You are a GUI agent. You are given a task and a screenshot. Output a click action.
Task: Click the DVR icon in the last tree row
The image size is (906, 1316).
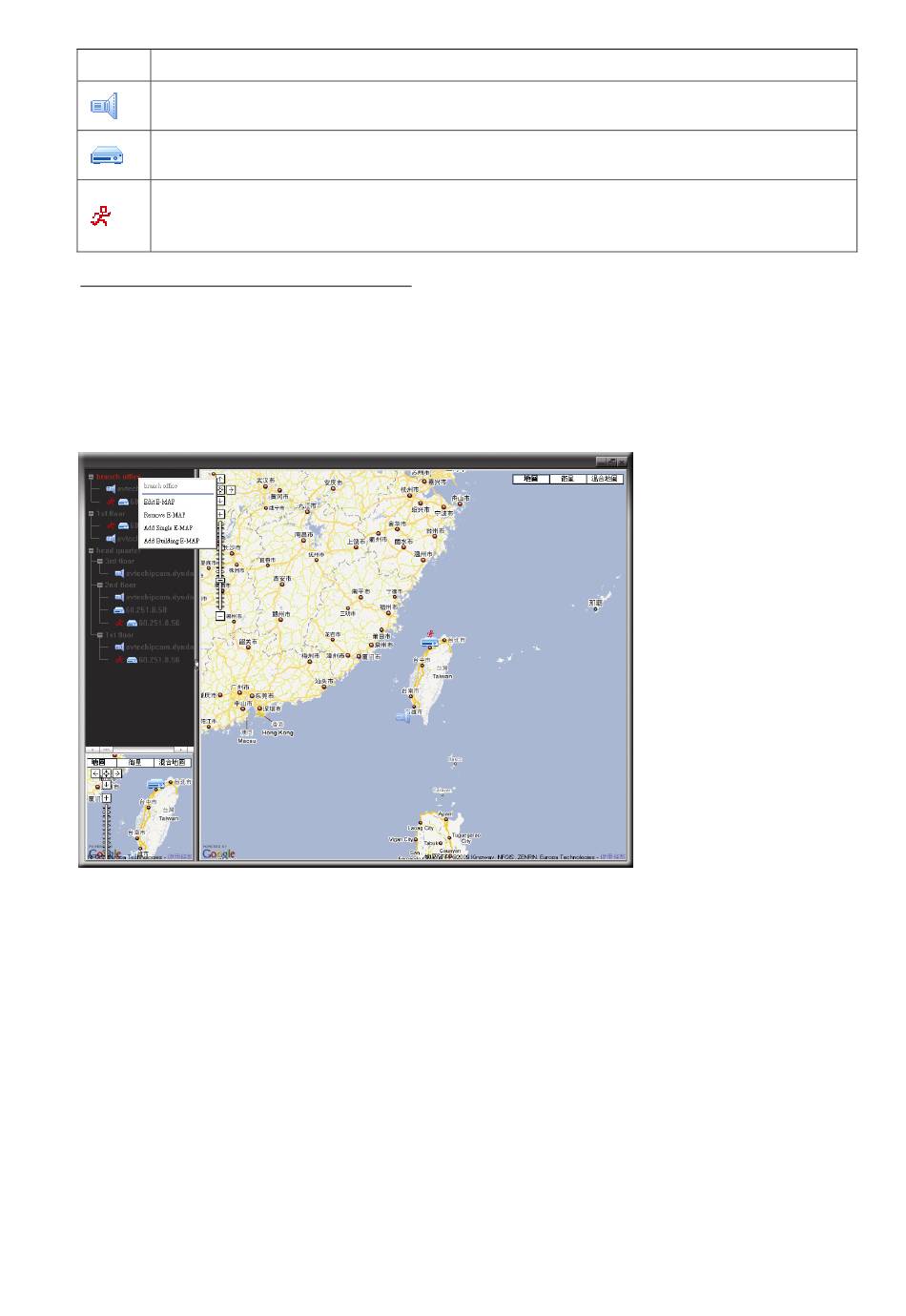(x=133, y=660)
